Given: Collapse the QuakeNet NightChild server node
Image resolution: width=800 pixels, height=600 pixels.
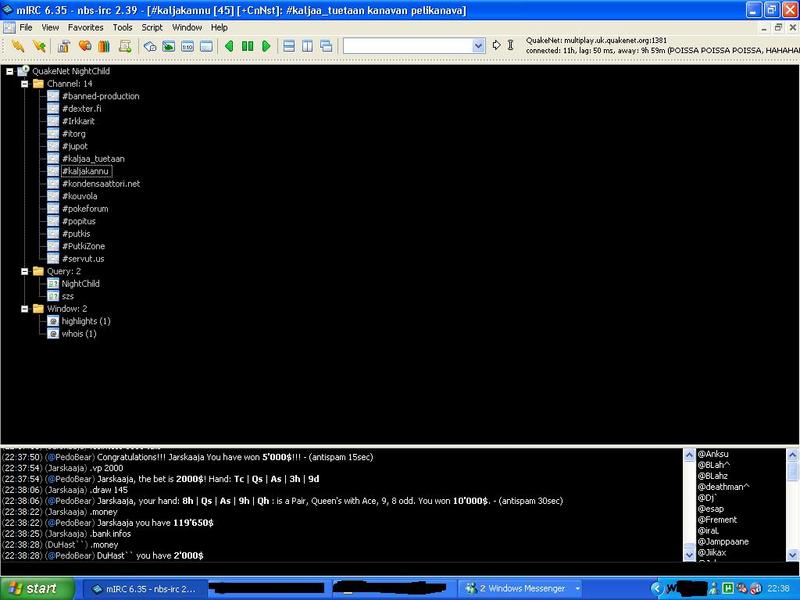Looking at the screenshot, I should 9,71.
